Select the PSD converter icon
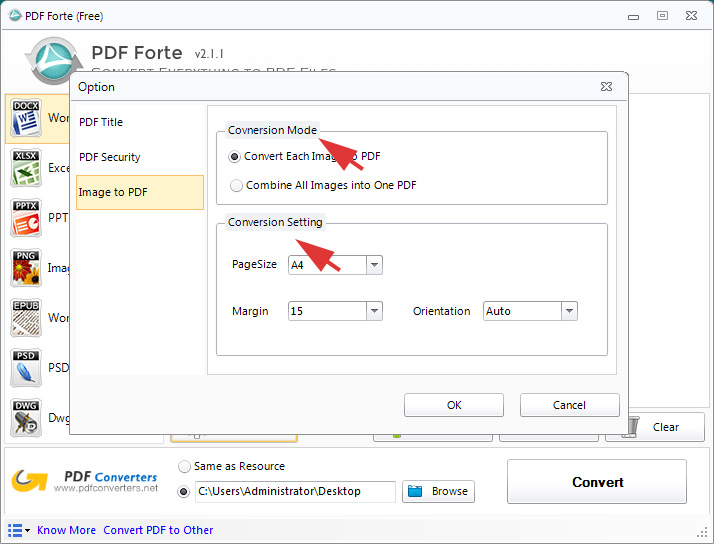The image size is (714, 544). [26, 368]
